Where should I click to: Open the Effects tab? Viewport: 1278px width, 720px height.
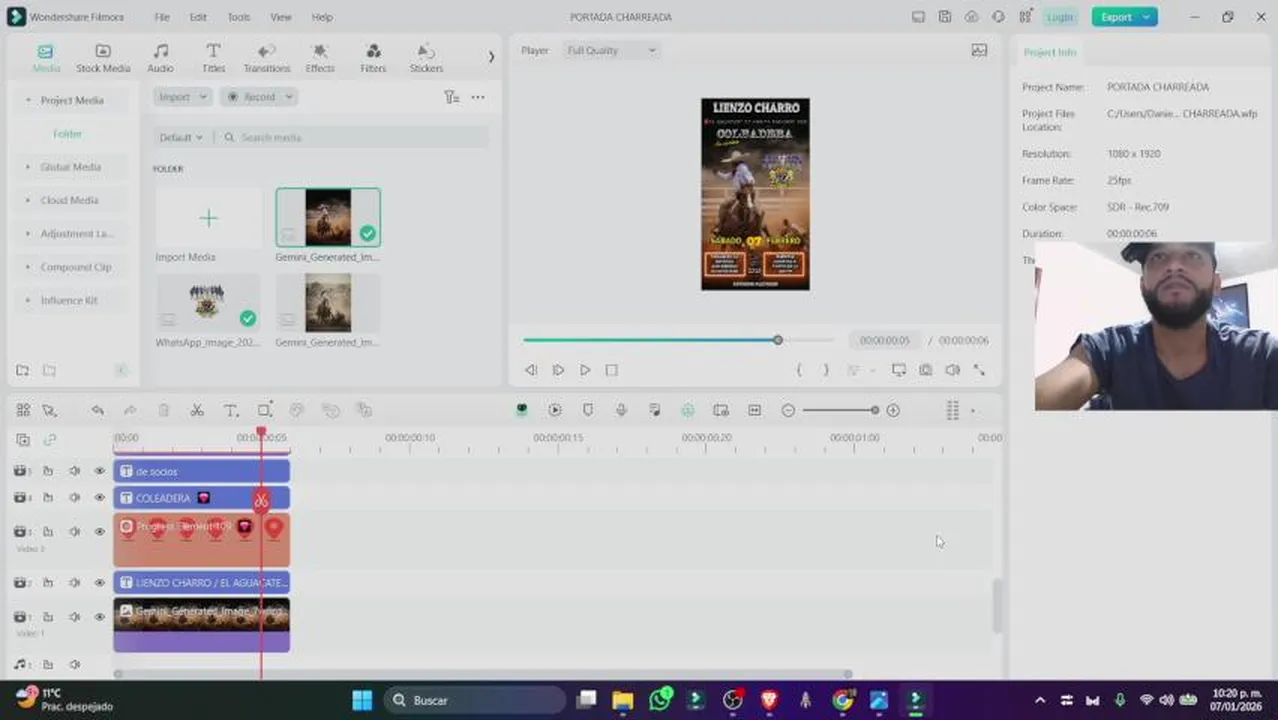(x=320, y=58)
